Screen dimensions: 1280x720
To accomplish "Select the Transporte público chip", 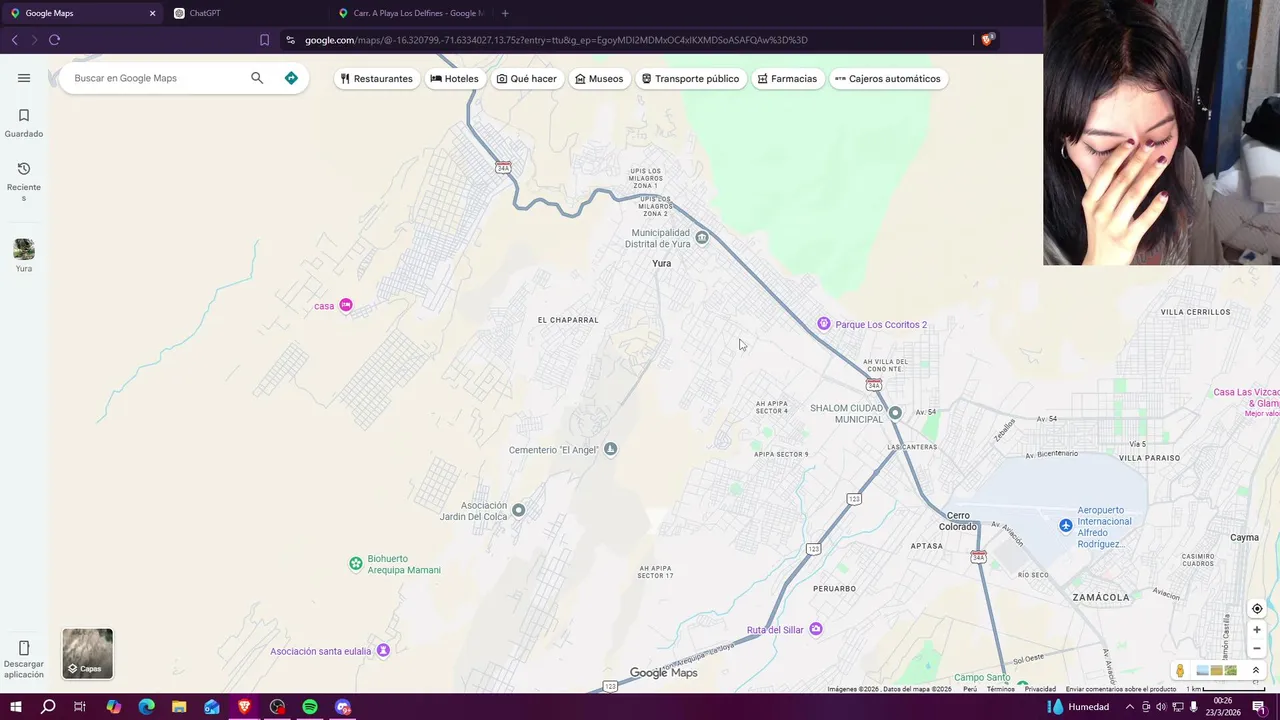I will pos(690,79).
